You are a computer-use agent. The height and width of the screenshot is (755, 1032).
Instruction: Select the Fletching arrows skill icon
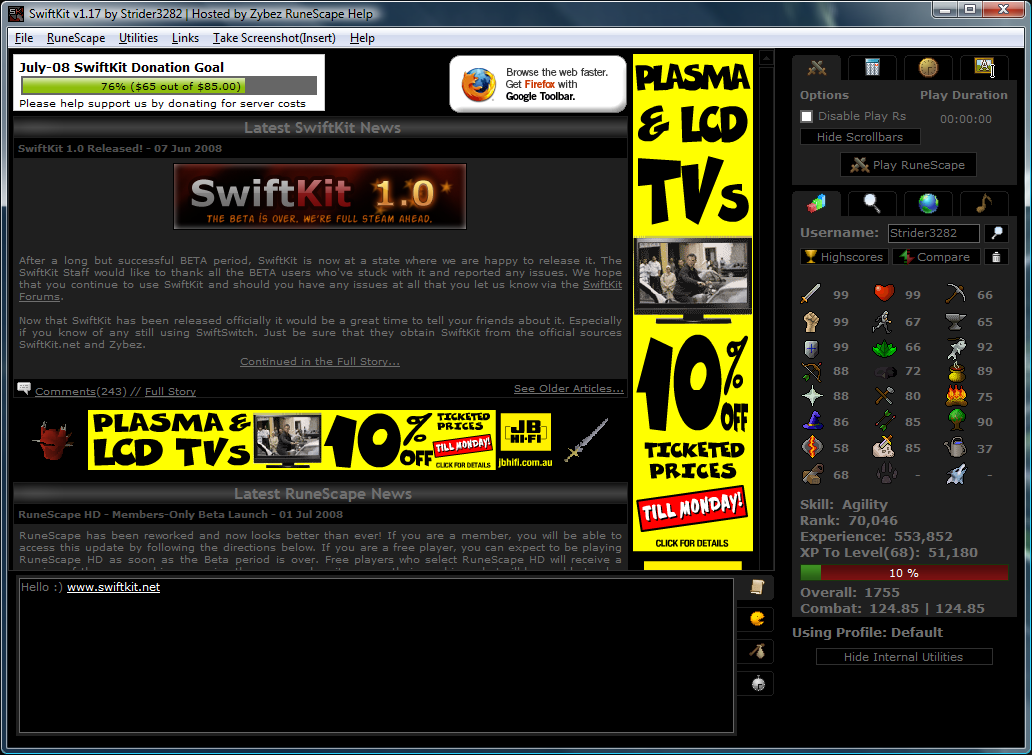pos(883,421)
